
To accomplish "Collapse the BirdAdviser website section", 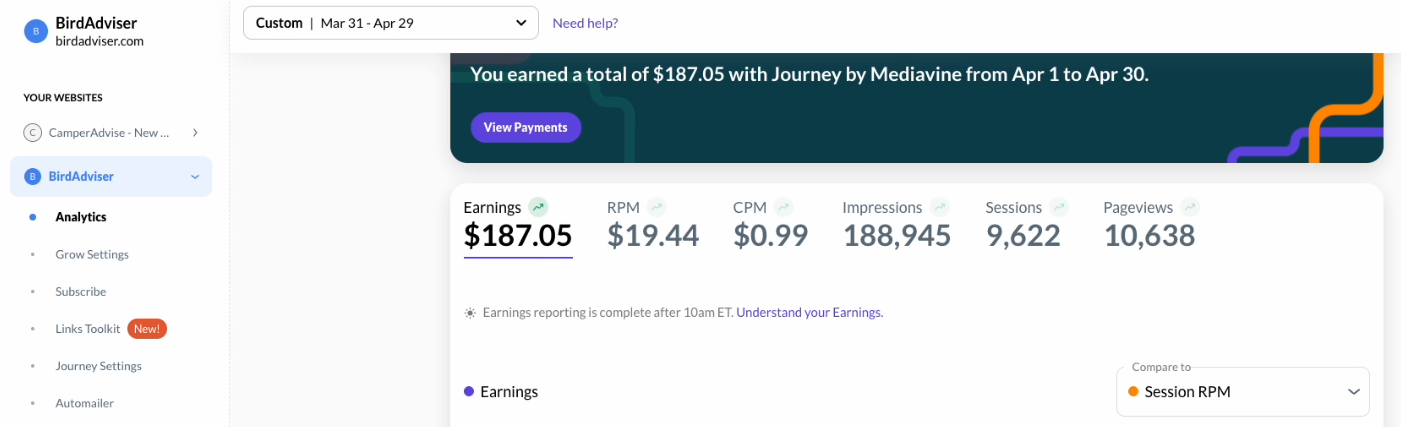I will point(195,177).
